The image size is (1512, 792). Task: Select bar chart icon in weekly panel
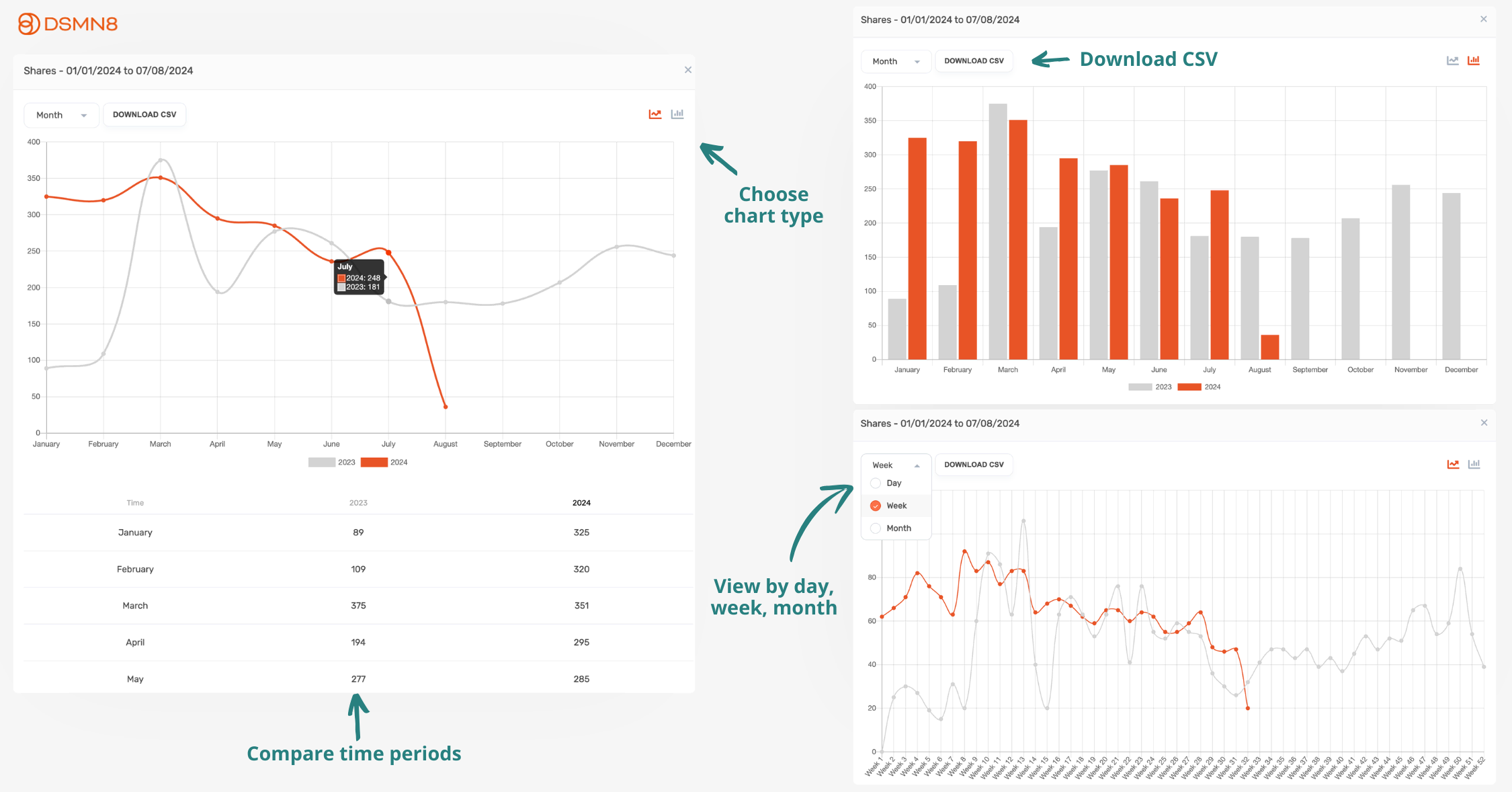[x=1474, y=465]
